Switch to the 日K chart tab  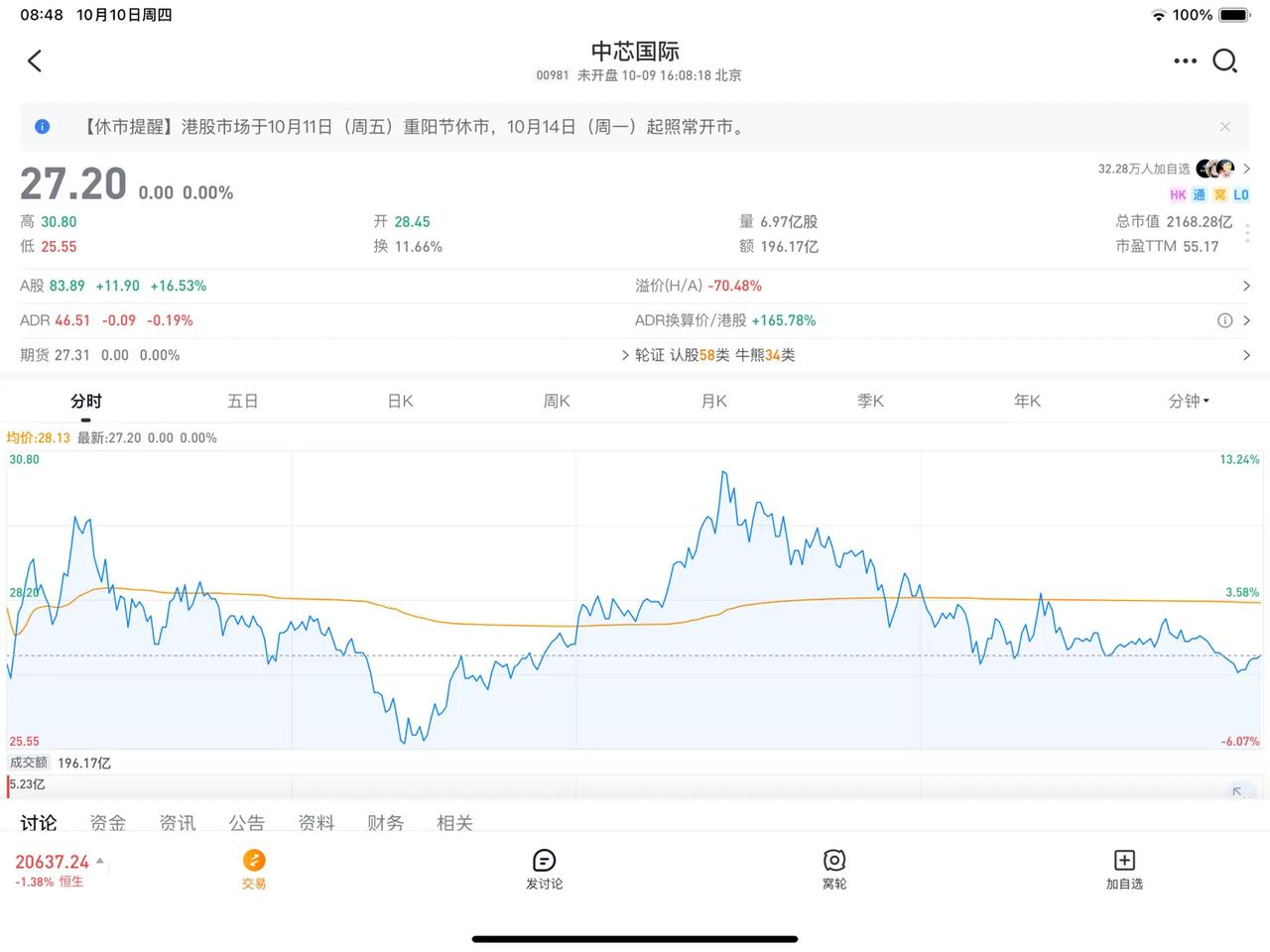400,402
